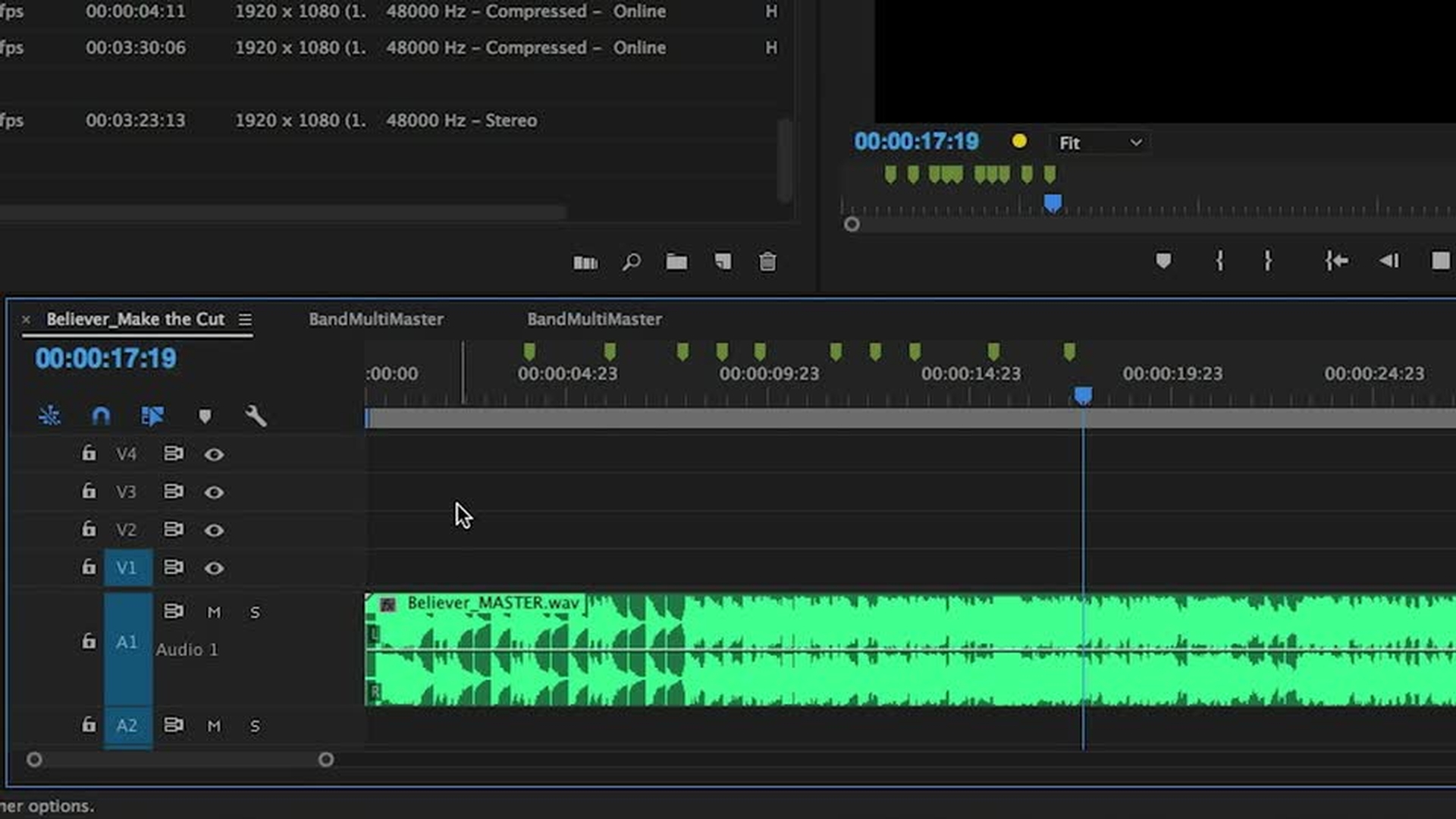Solo the A2 audio track
The image size is (1456, 819).
(x=255, y=726)
